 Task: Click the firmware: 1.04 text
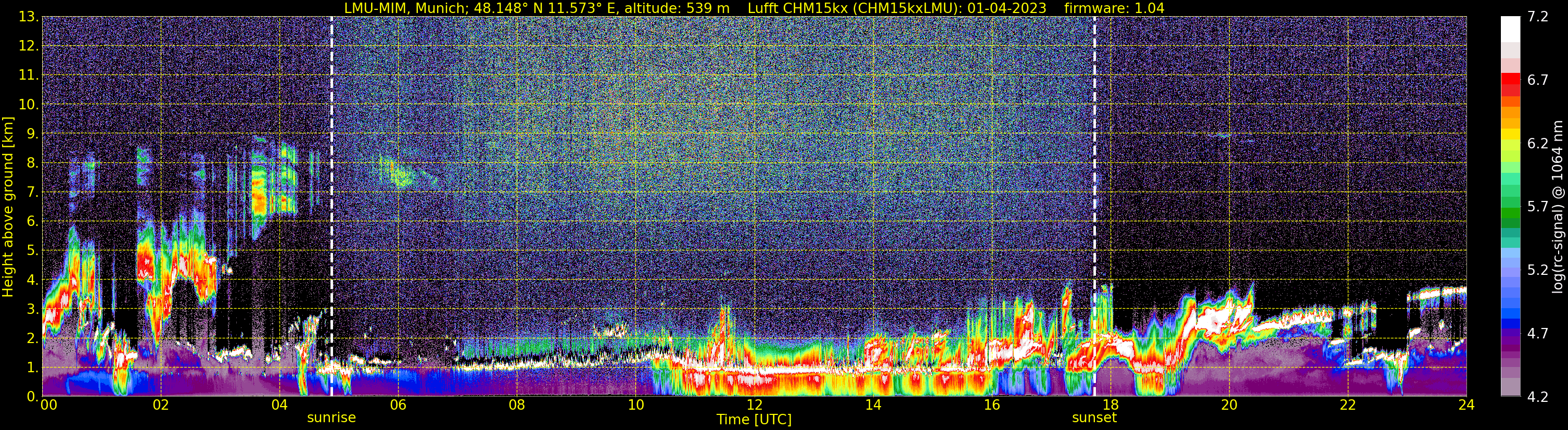[1114, 8]
